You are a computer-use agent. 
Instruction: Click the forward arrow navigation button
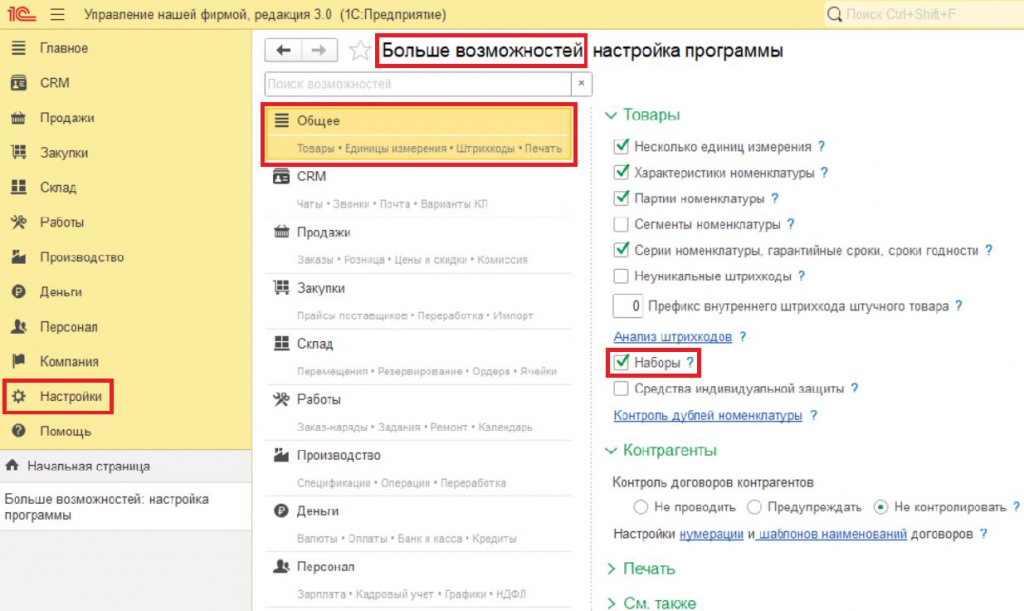(x=319, y=50)
